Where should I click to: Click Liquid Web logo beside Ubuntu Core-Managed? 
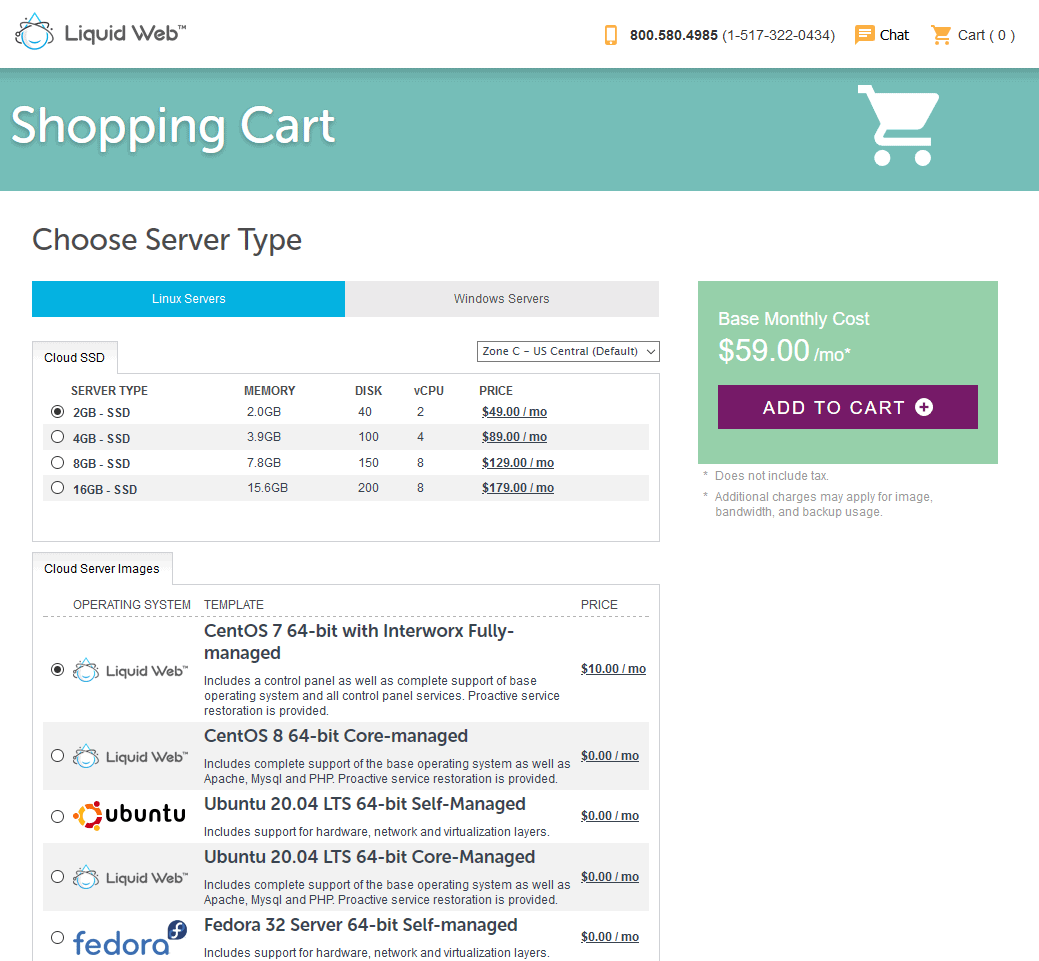[131, 877]
